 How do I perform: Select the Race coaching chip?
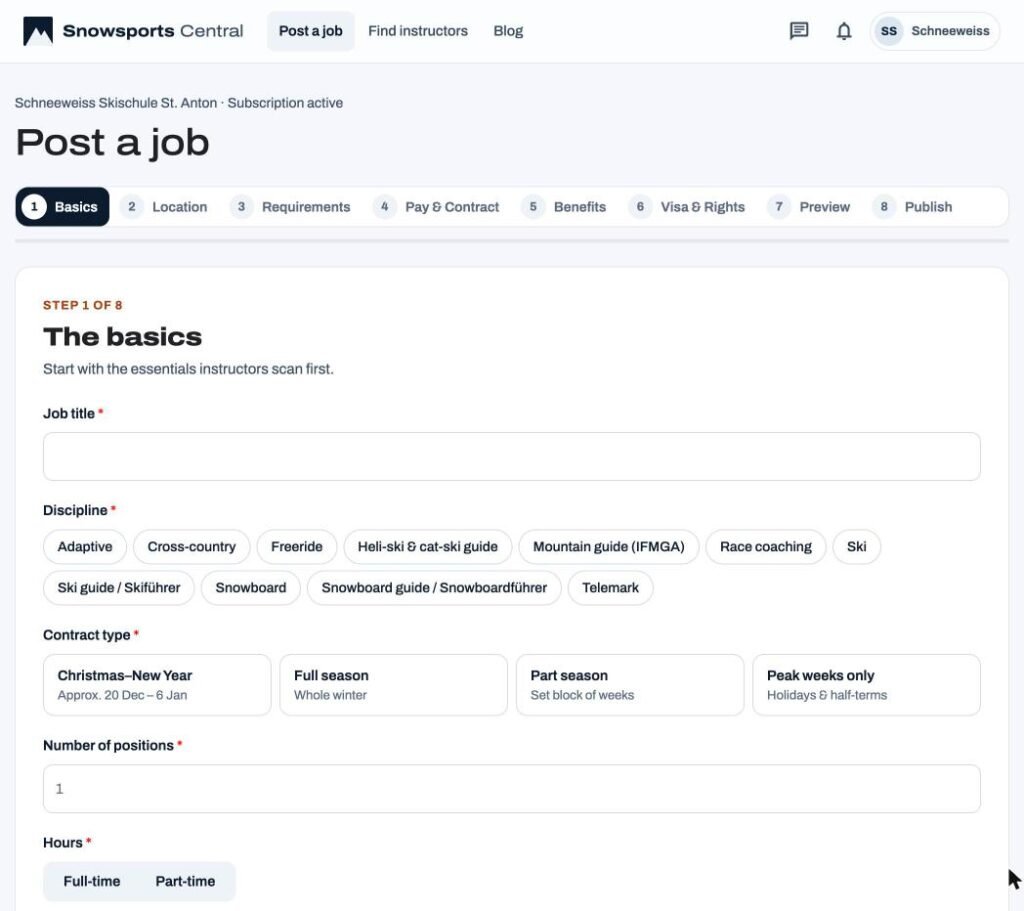(765, 547)
